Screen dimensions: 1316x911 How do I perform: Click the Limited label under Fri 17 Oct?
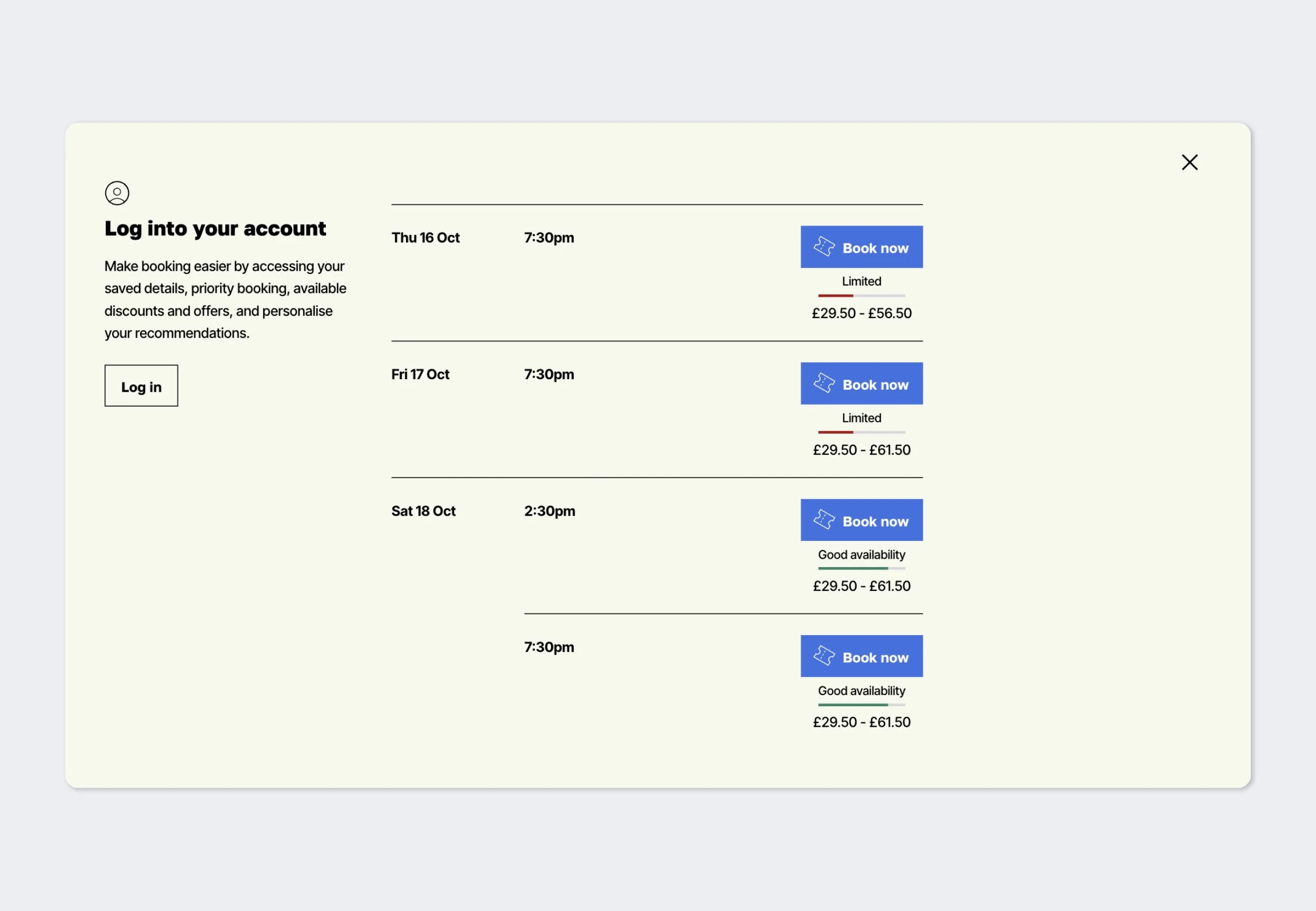[861, 418]
